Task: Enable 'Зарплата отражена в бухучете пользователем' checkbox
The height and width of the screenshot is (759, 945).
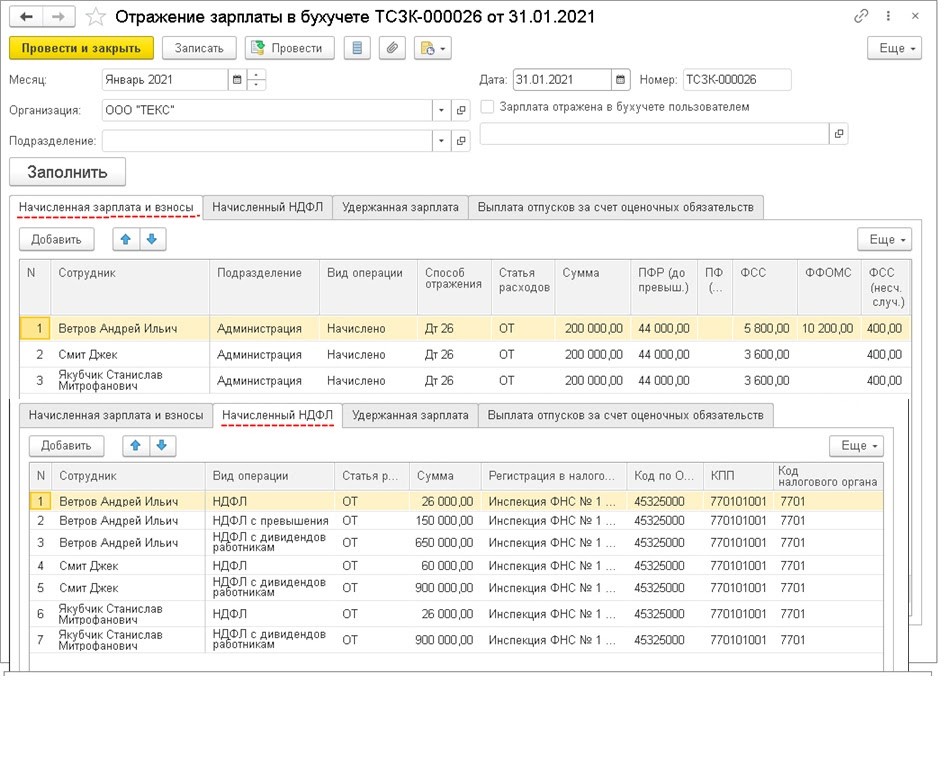Action: [488, 107]
